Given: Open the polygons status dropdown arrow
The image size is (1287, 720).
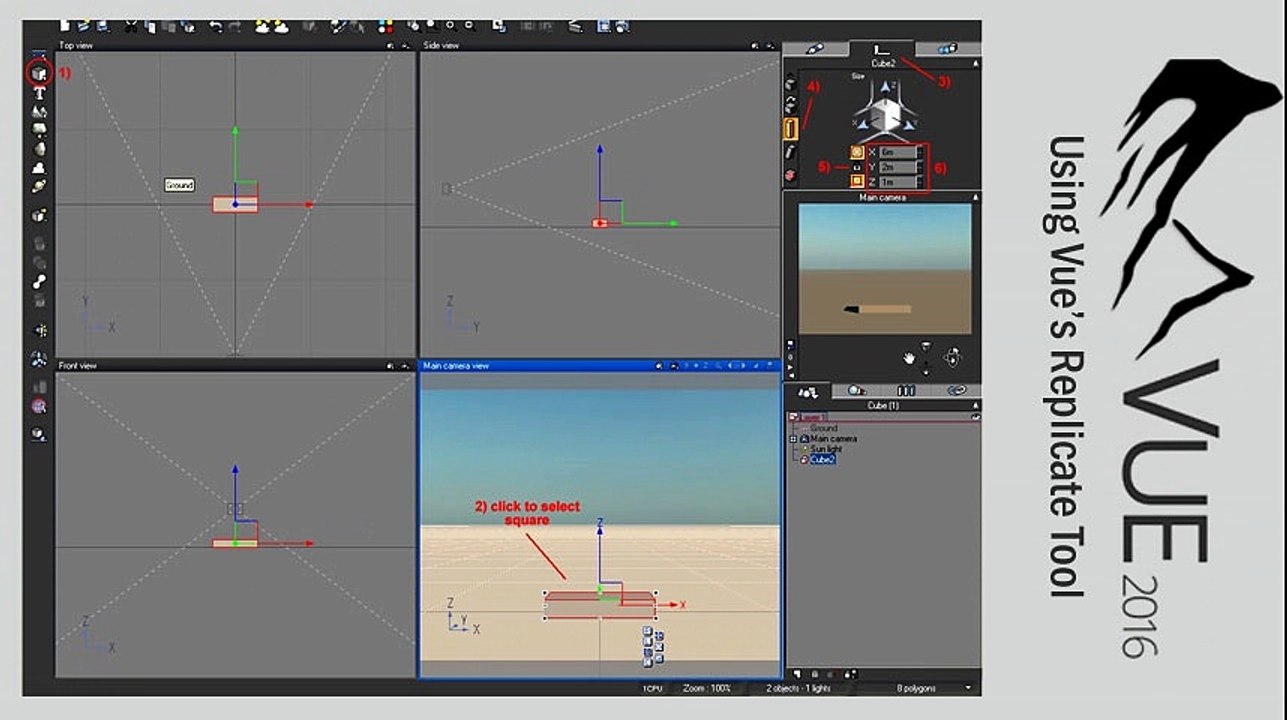Looking at the screenshot, I should coord(969,688).
